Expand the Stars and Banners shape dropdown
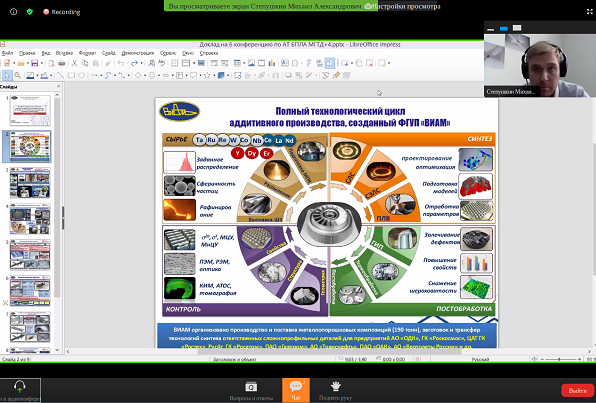This screenshot has width=596, height=403. (214, 76)
